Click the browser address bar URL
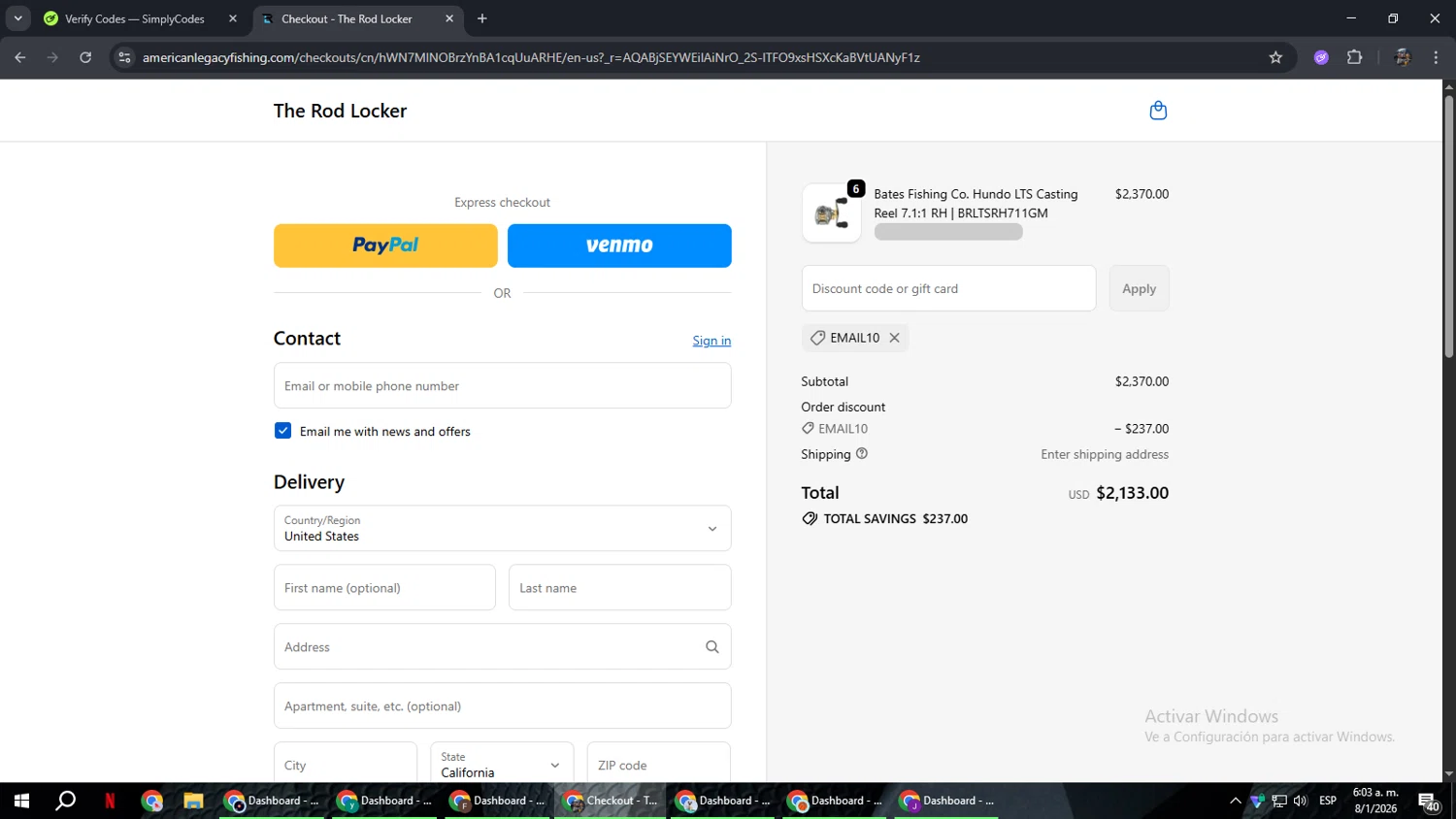The image size is (1456, 819). click(x=531, y=57)
